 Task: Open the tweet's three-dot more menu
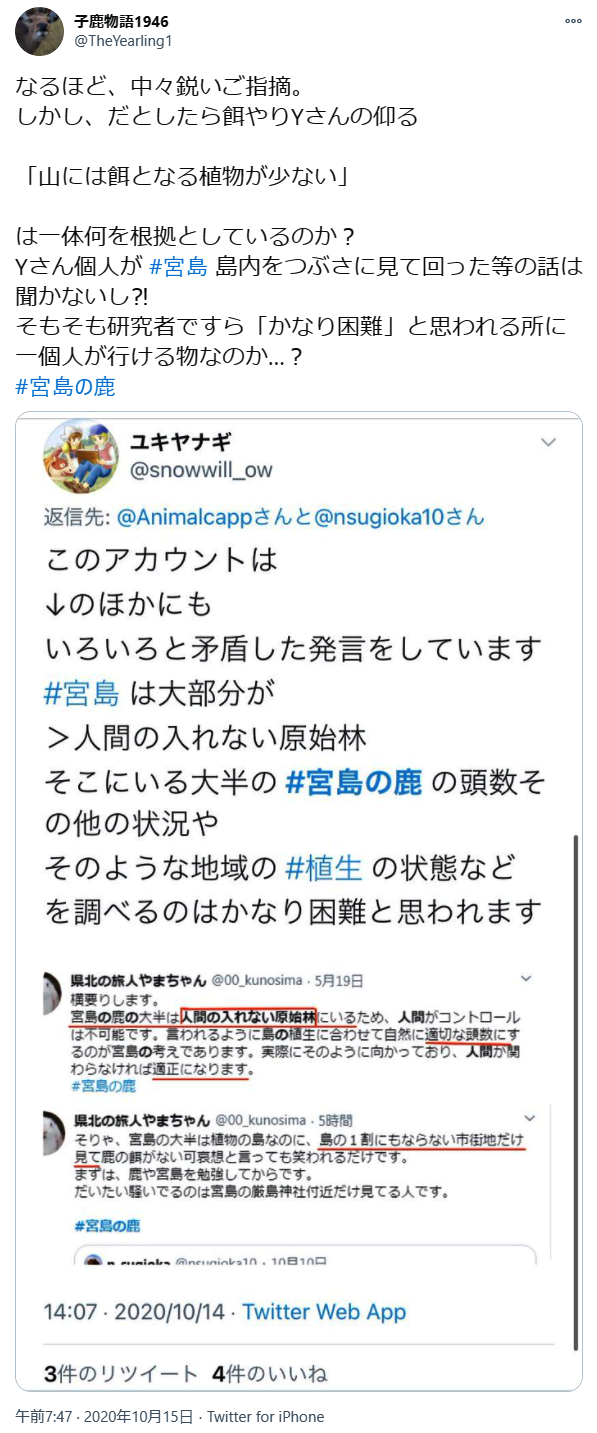(573, 21)
